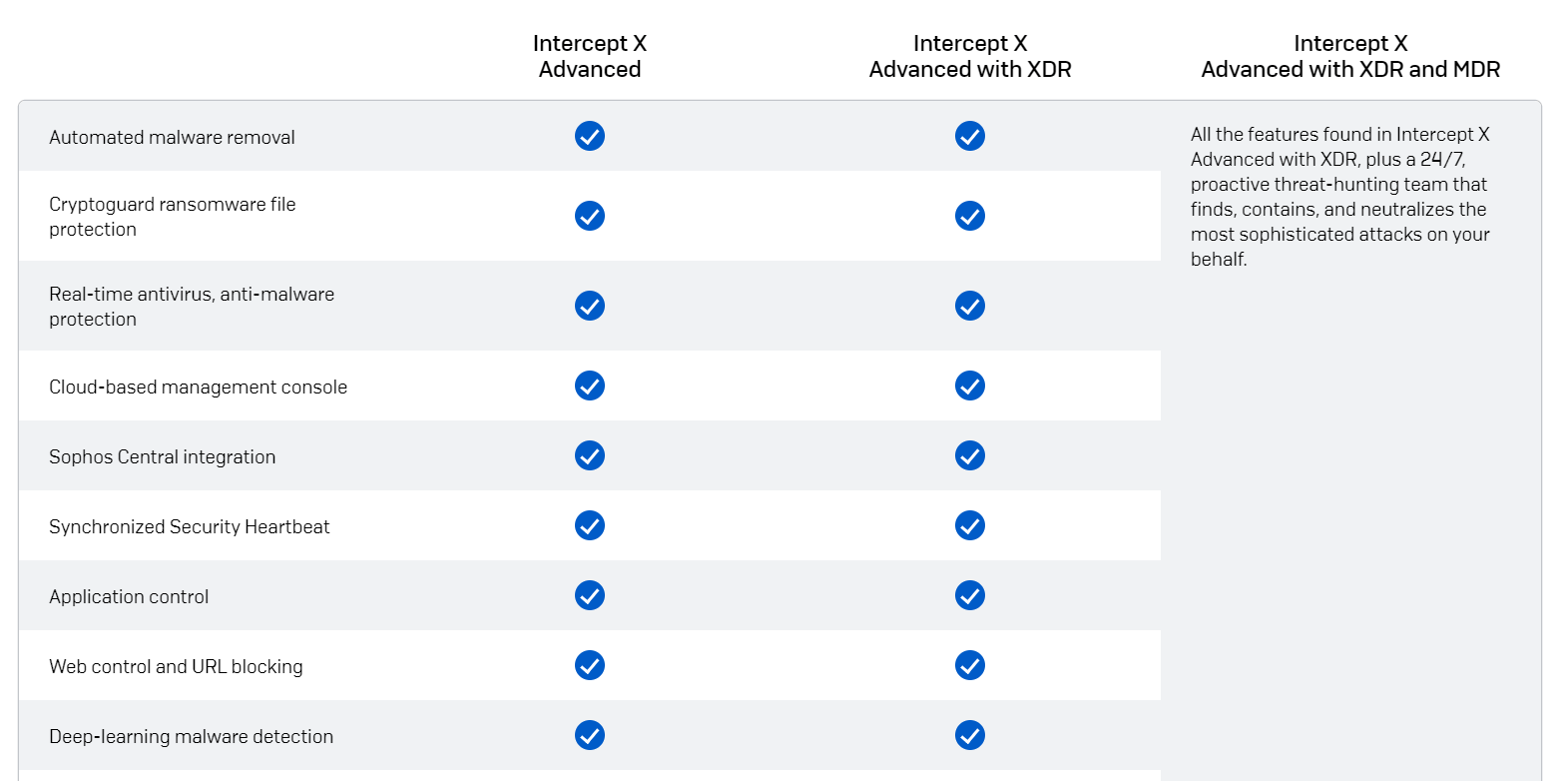This screenshot has width=1568, height=781.
Task: Click Deep-learning malware detection checkmark under Intercept X Advanced
Action: tap(590, 735)
